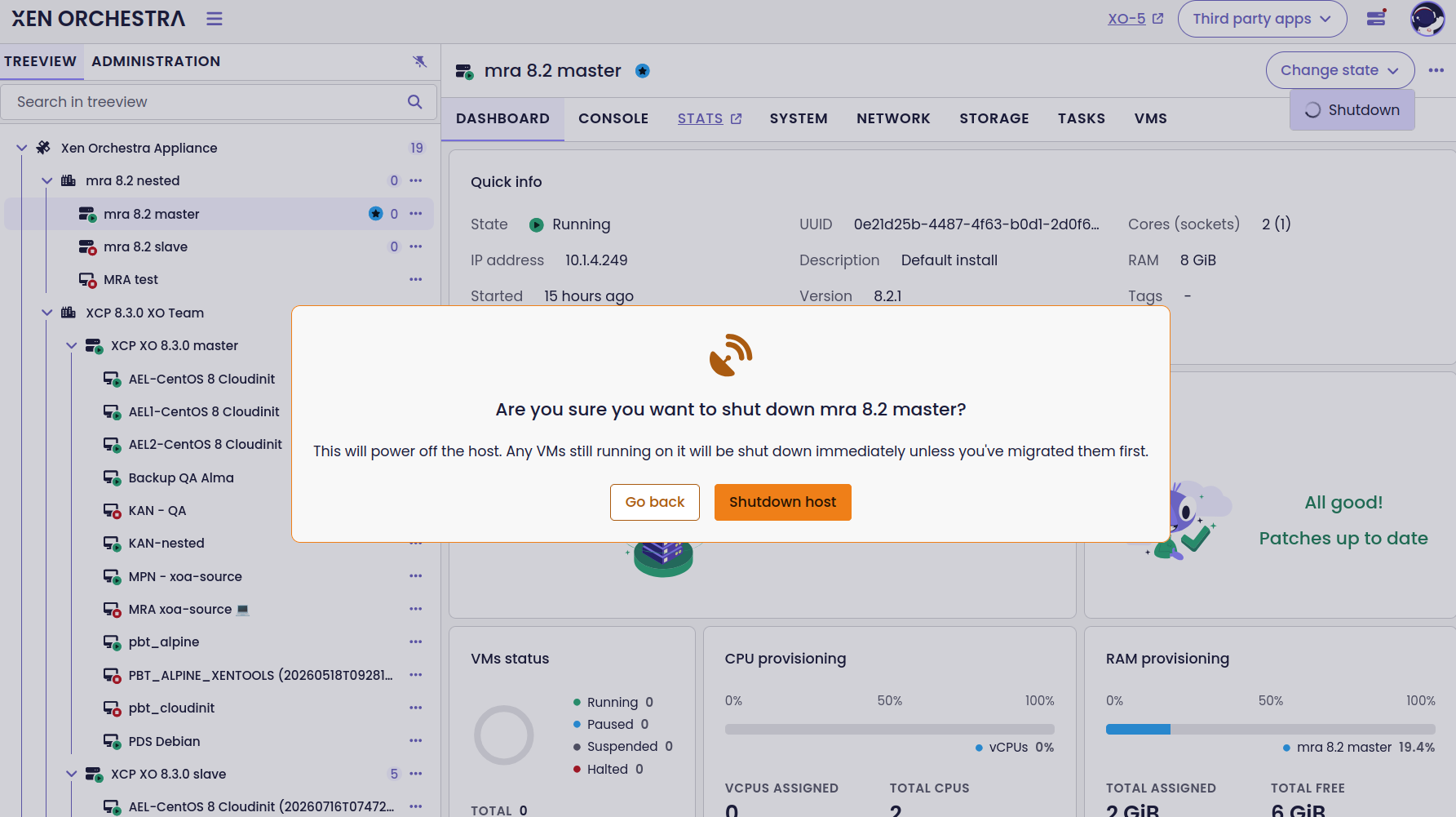Viewport: 1456px width, 817px height.
Task: Switch to the Administration tab
Action: pyautogui.click(x=156, y=61)
